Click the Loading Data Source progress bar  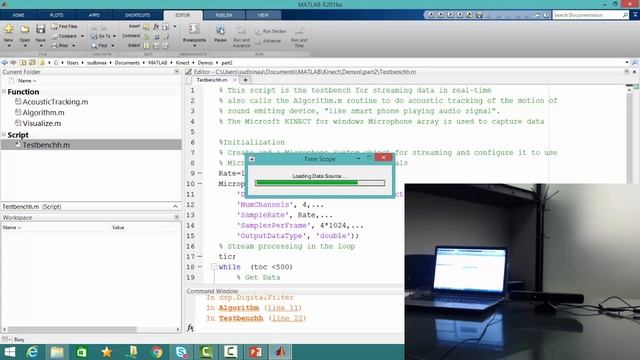point(320,183)
